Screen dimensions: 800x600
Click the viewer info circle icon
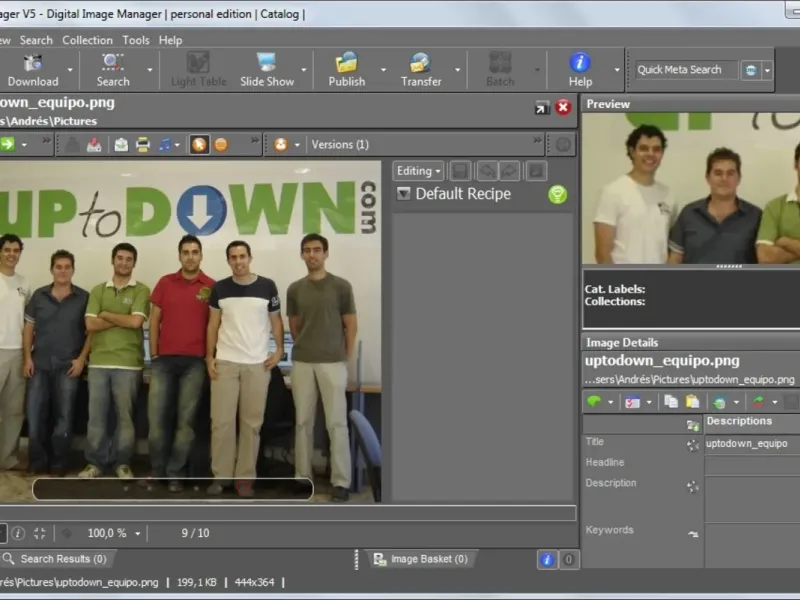18,533
